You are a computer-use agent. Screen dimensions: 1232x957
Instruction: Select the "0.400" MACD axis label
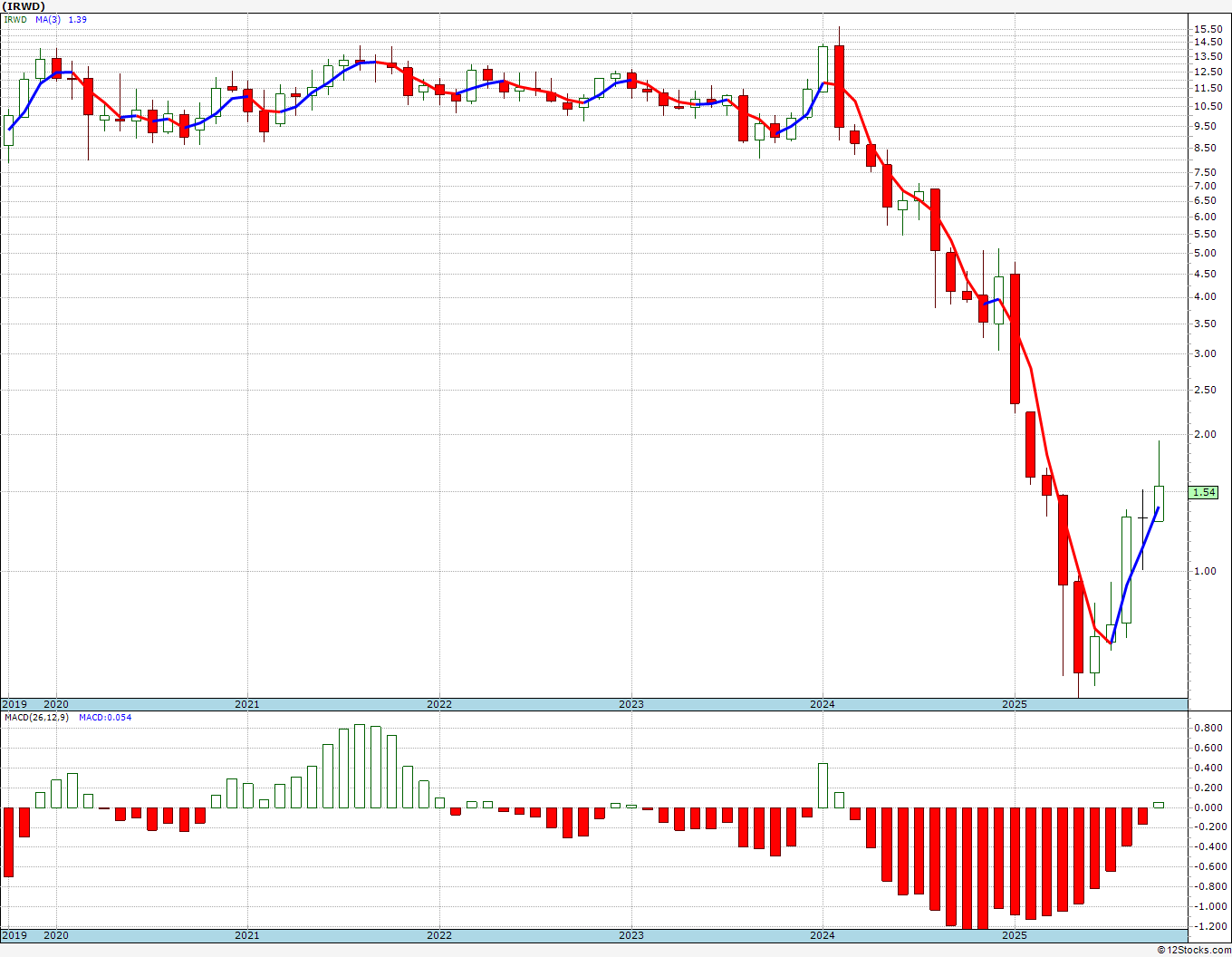1208,768
